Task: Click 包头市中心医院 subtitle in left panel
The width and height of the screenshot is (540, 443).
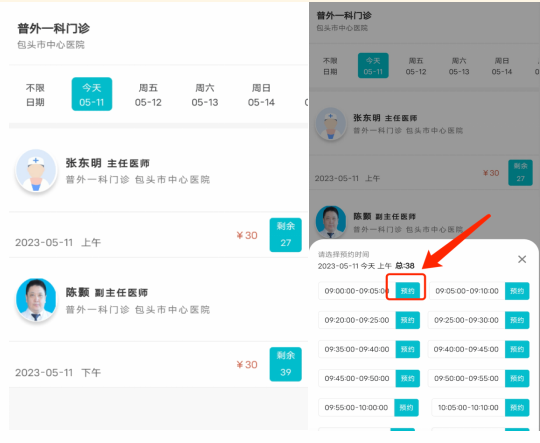Action: point(51,45)
